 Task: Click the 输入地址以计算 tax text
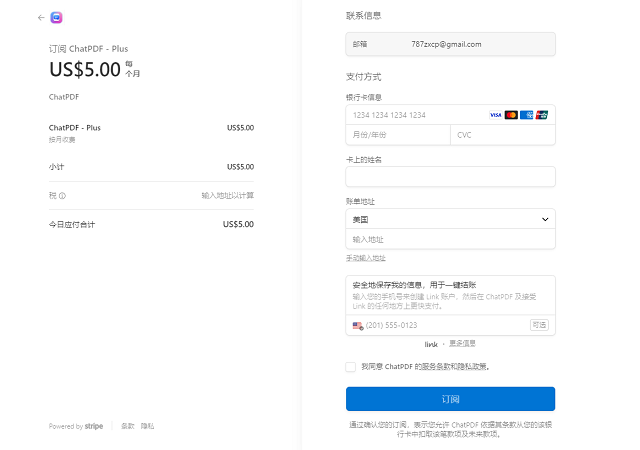(x=228, y=196)
